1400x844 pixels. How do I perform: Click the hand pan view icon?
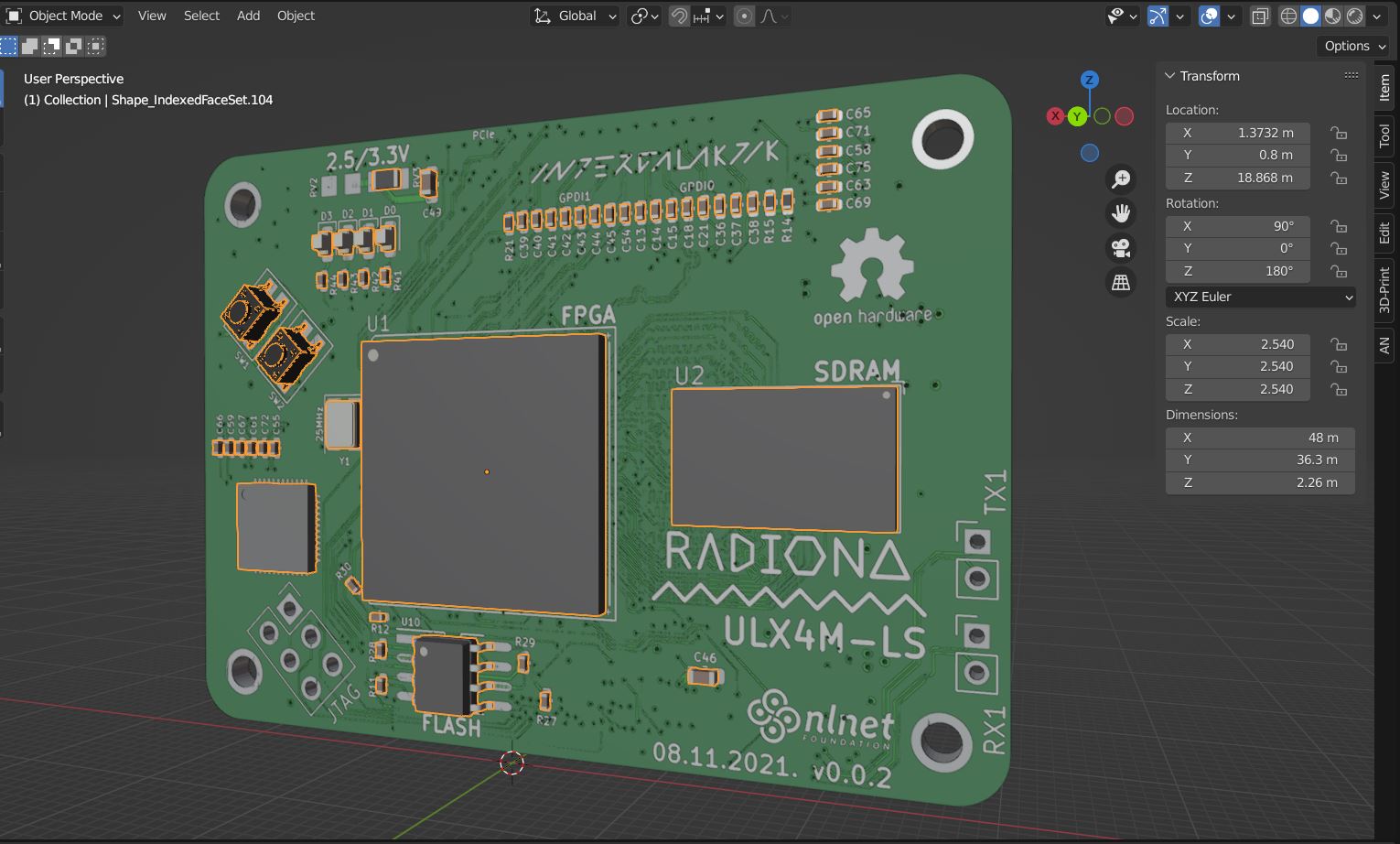point(1121,213)
